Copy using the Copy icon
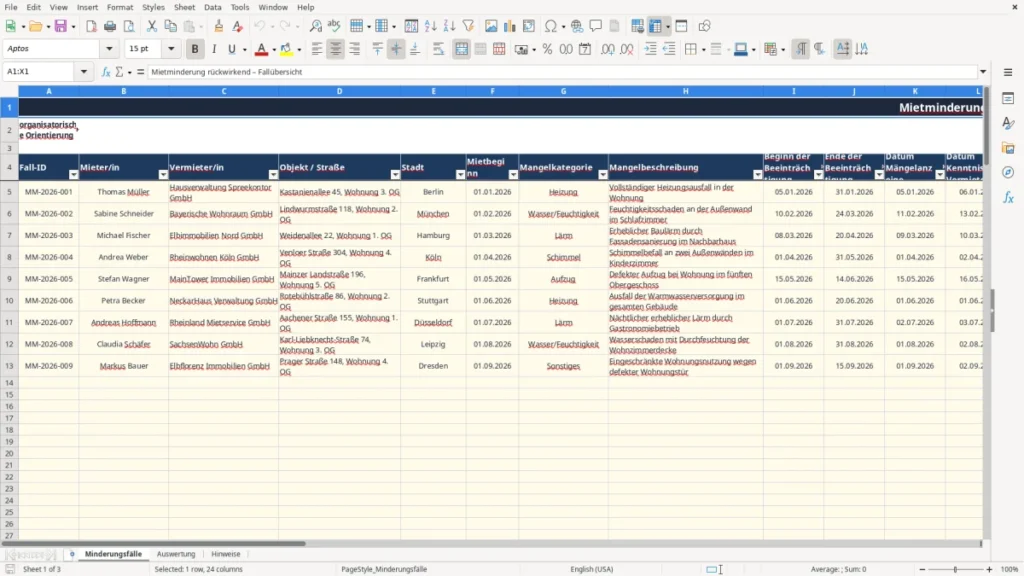This screenshot has width=1024, height=576. pyautogui.click(x=170, y=26)
